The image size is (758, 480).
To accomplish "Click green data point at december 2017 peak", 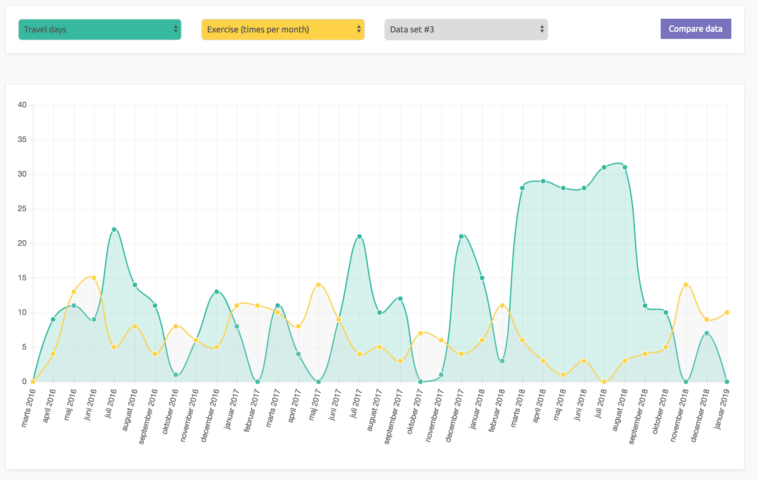I will pos(461,236).
